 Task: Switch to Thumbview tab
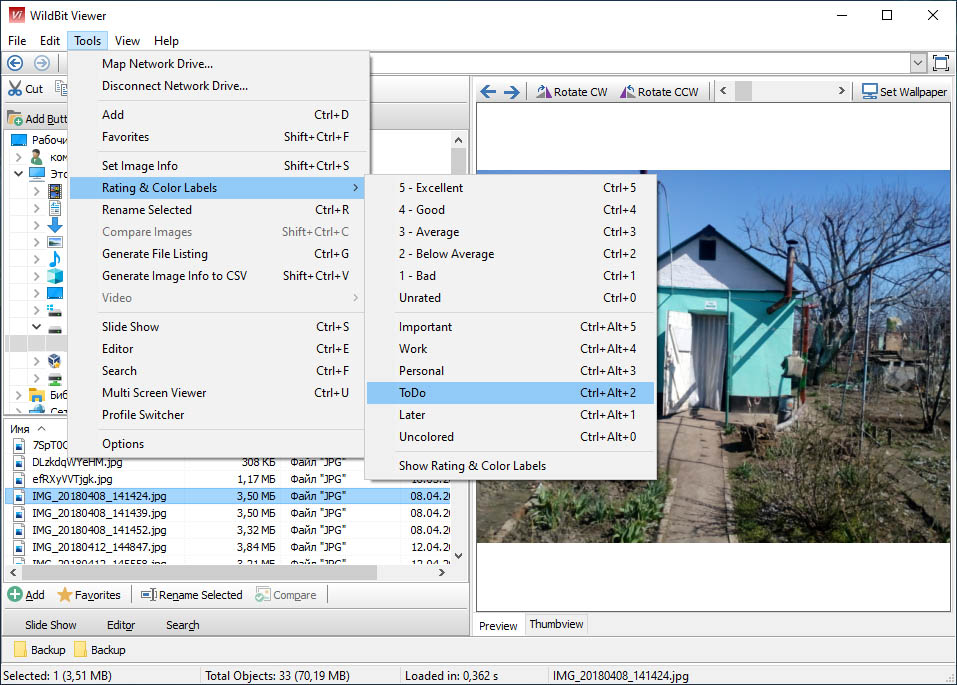click(x=556, y=624)
